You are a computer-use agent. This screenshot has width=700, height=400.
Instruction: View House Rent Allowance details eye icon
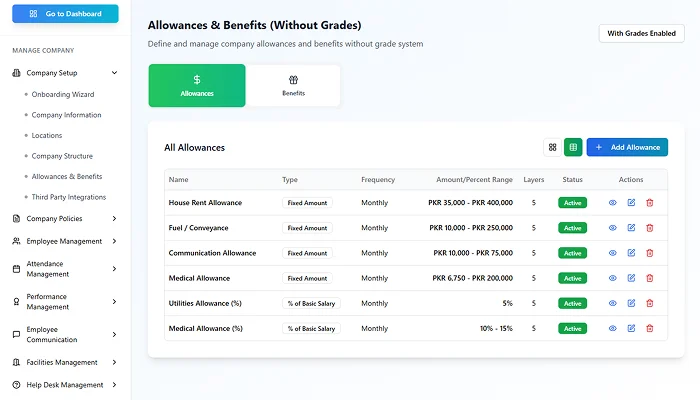(613, 203)
